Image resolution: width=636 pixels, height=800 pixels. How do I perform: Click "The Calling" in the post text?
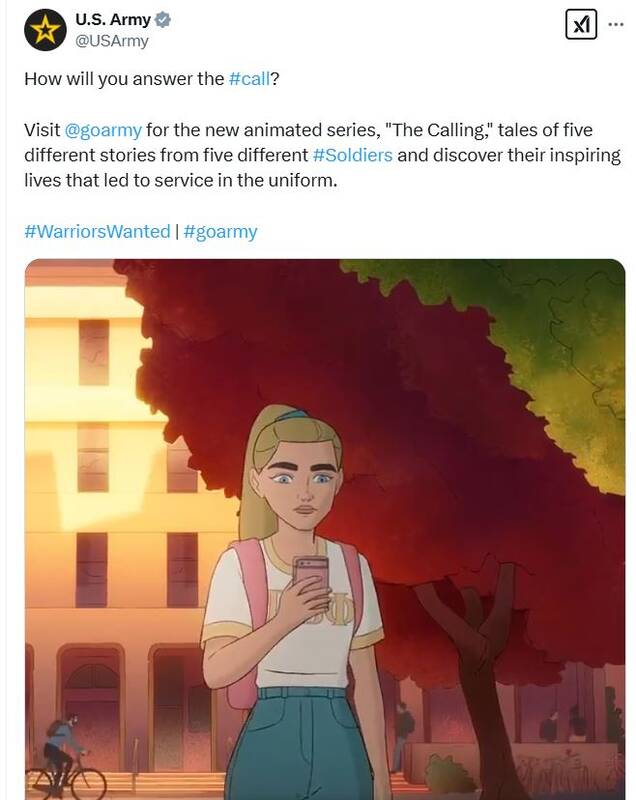[x=440, y=130]
